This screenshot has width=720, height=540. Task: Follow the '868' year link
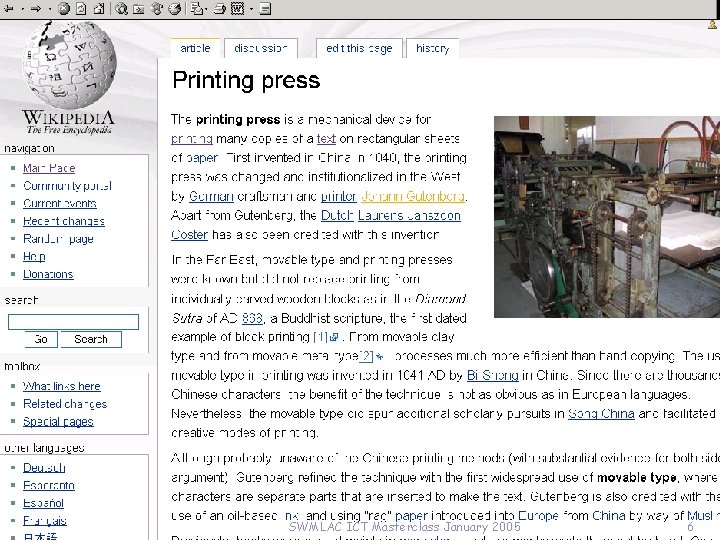(x=252, y=318)
